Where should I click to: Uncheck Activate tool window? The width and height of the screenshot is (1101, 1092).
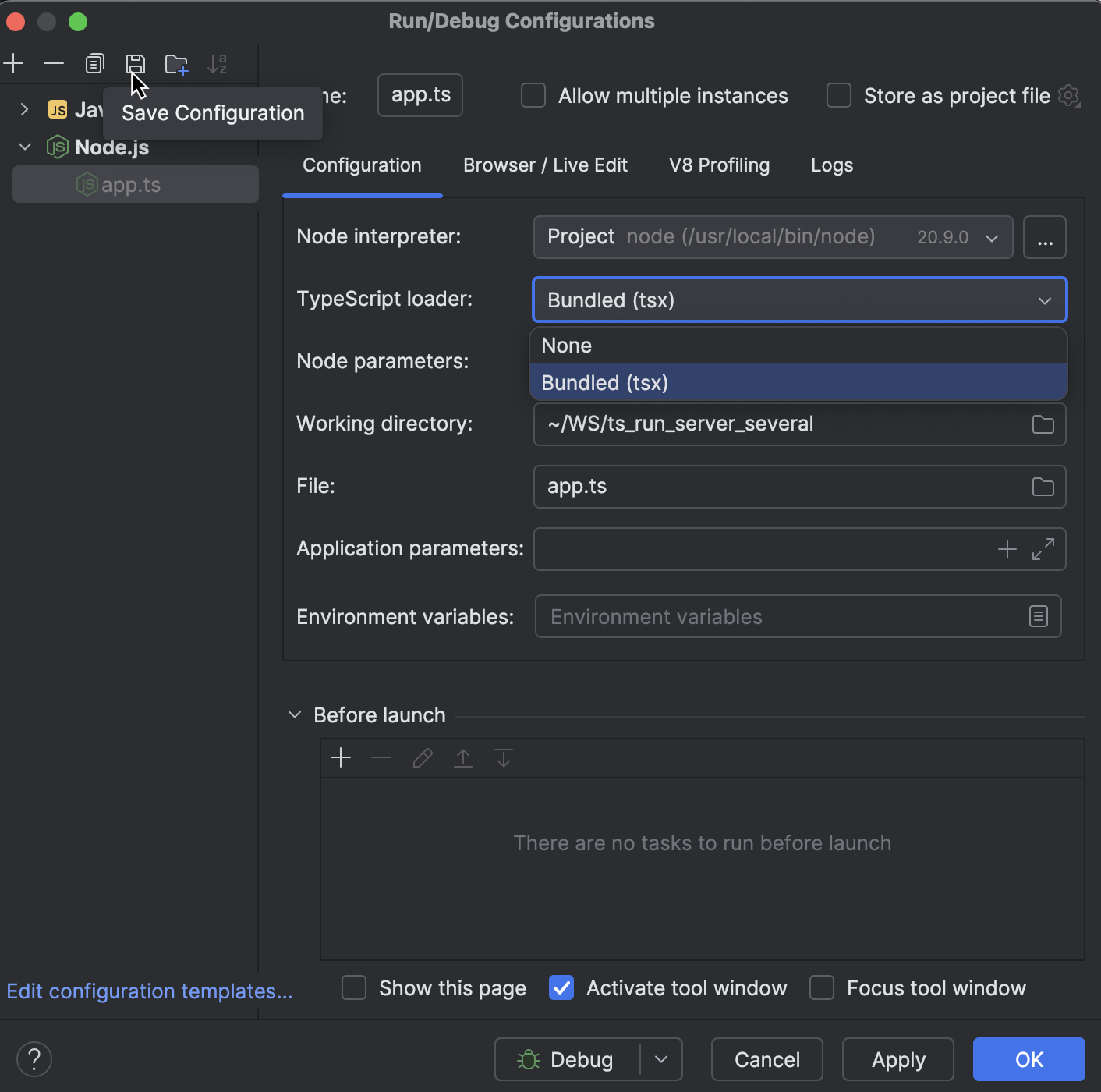click(x=561, y=987)
